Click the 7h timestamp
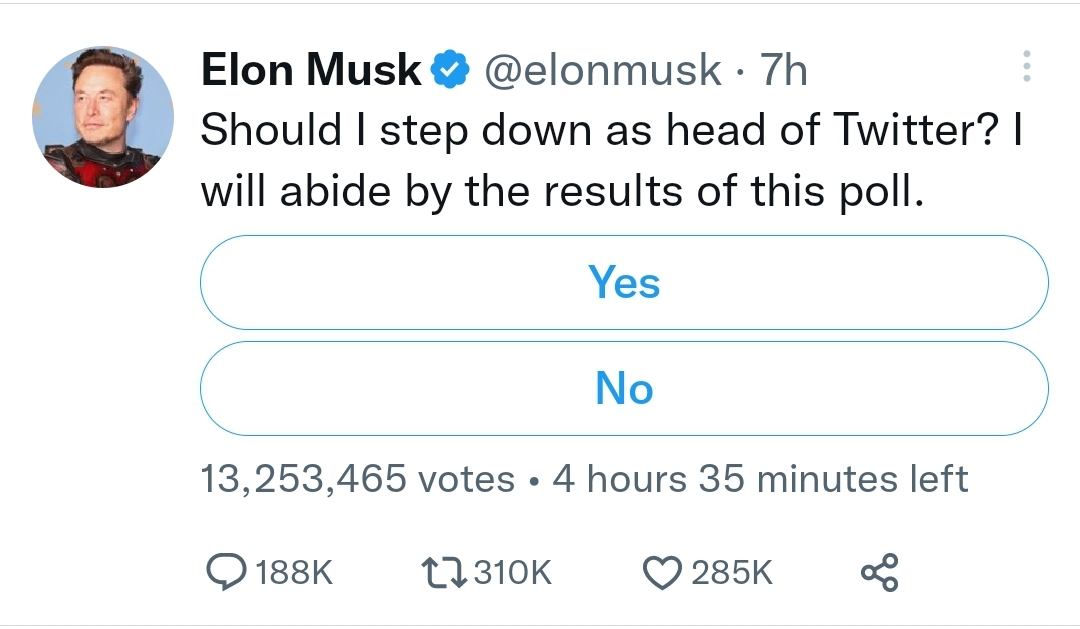1080x629 pixels. point(783,70)
